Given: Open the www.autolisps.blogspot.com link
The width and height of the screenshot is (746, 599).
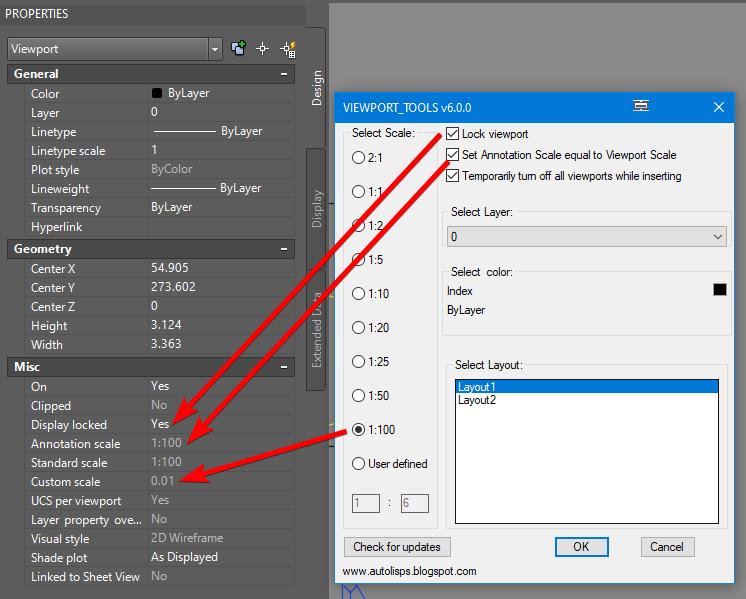Looking at the screenshot, I should 409,571.
